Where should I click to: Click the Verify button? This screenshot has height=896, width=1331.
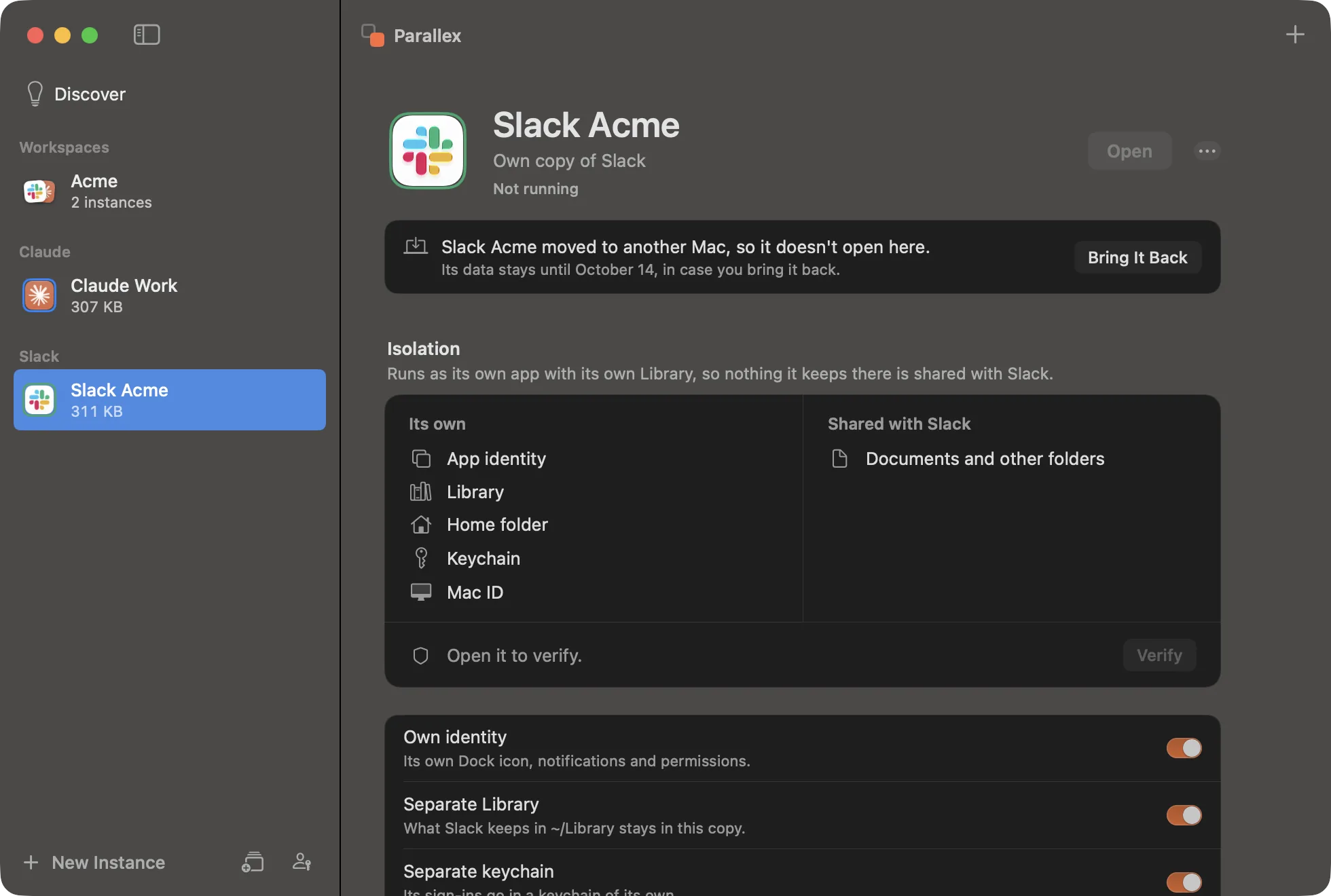tap(1159, 655)
